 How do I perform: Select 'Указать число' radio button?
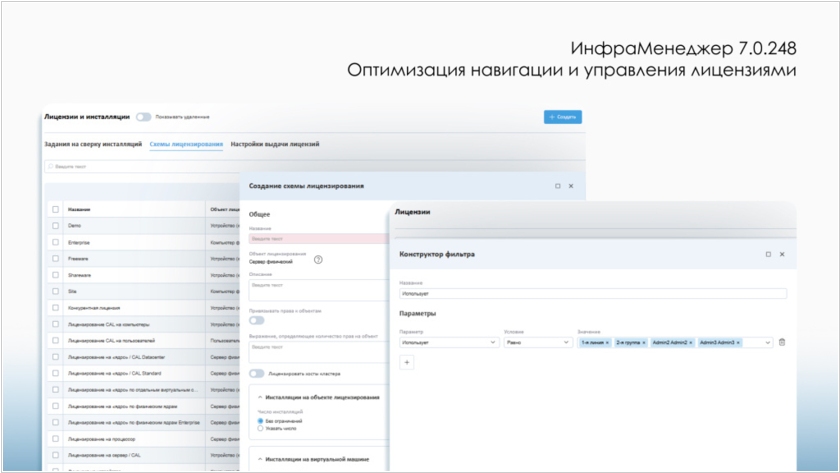pyautogui.click(x=261, y=428)
